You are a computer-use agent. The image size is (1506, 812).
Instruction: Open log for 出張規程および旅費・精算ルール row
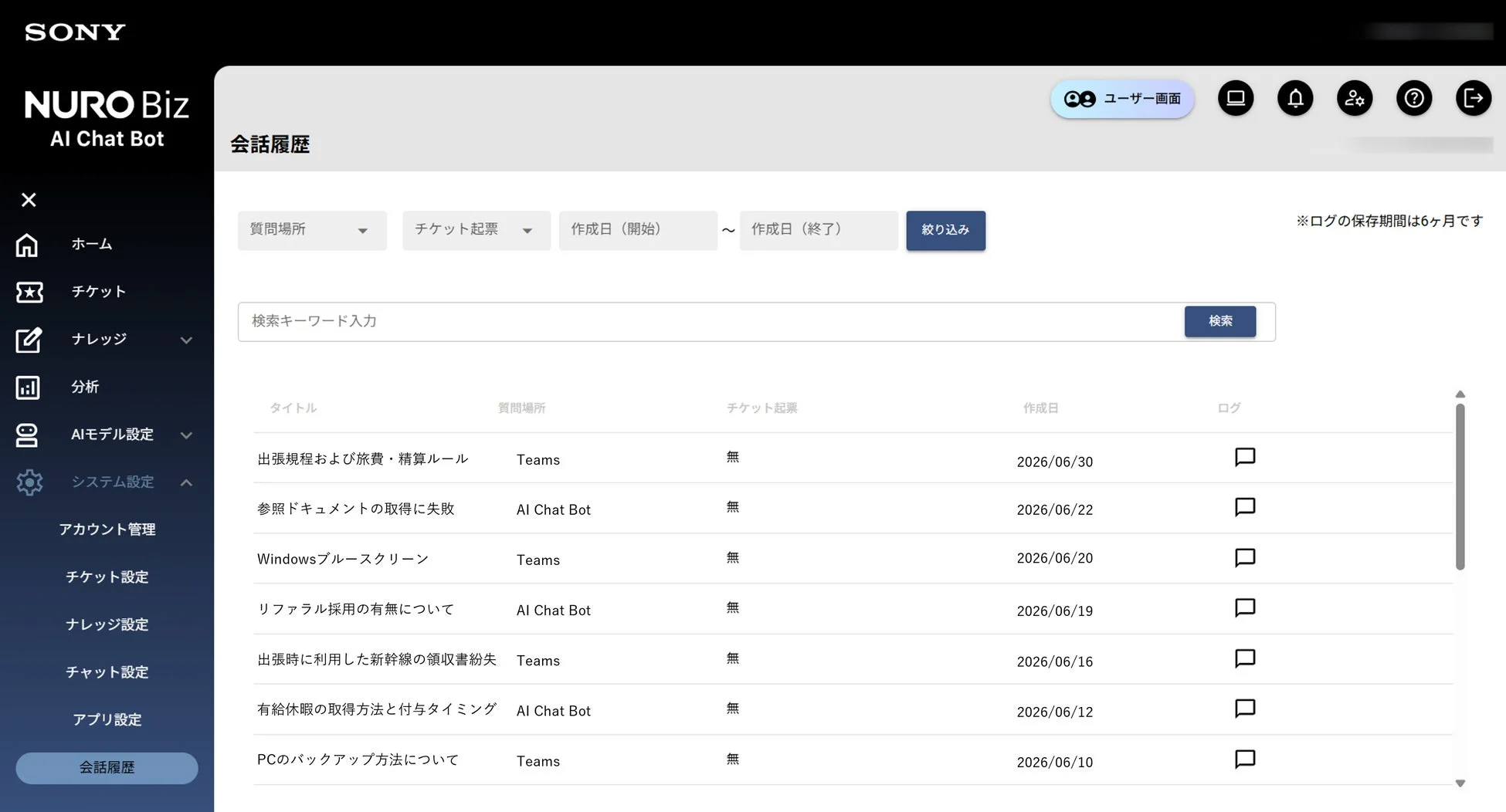pos(1245,457)
